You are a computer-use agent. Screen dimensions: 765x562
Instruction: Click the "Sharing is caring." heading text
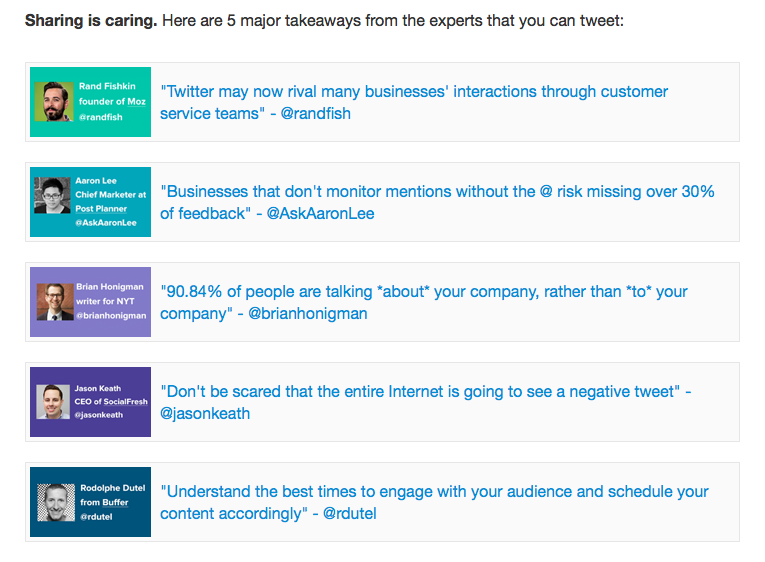coord(91,20)
